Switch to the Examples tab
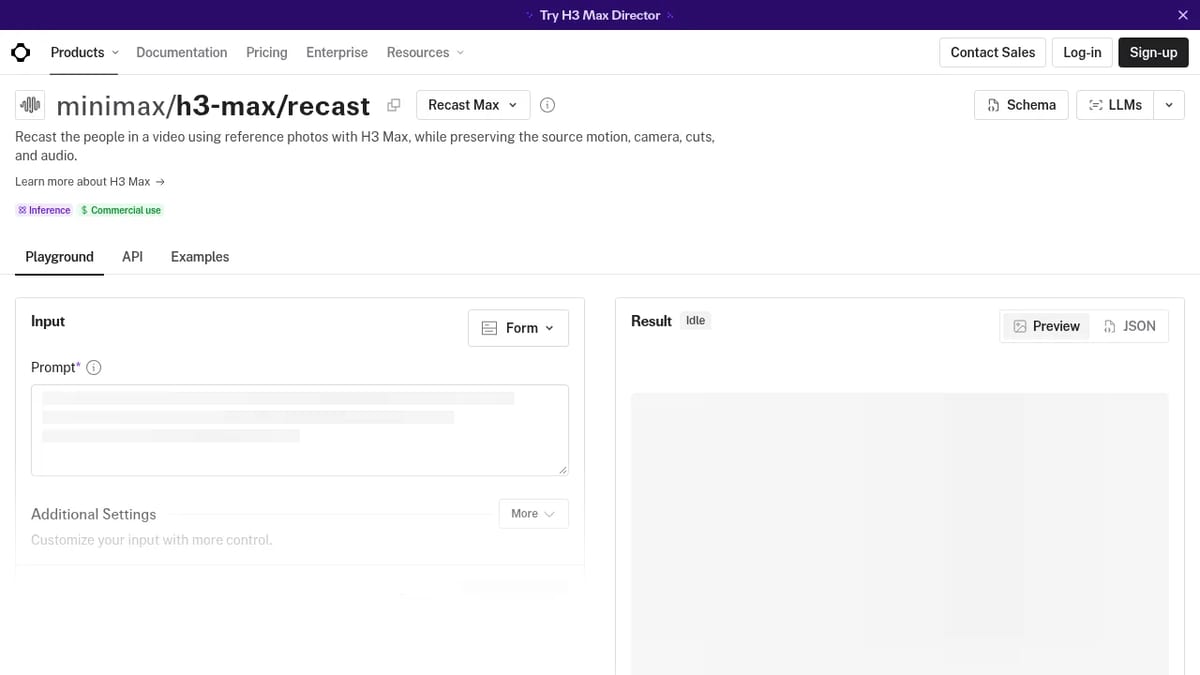The image size is (1200, 675). pyautogui.click(x=200, y=257)
